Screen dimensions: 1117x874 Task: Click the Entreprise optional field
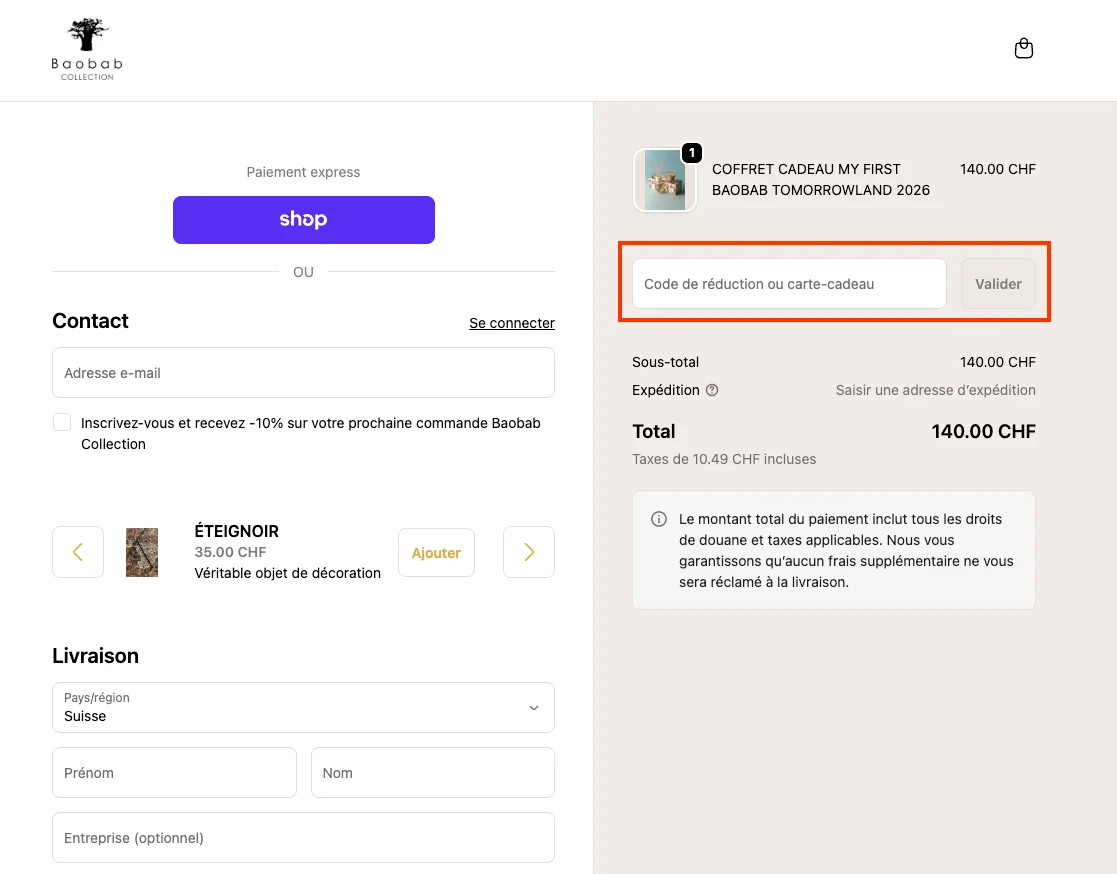tap(303, 837)
